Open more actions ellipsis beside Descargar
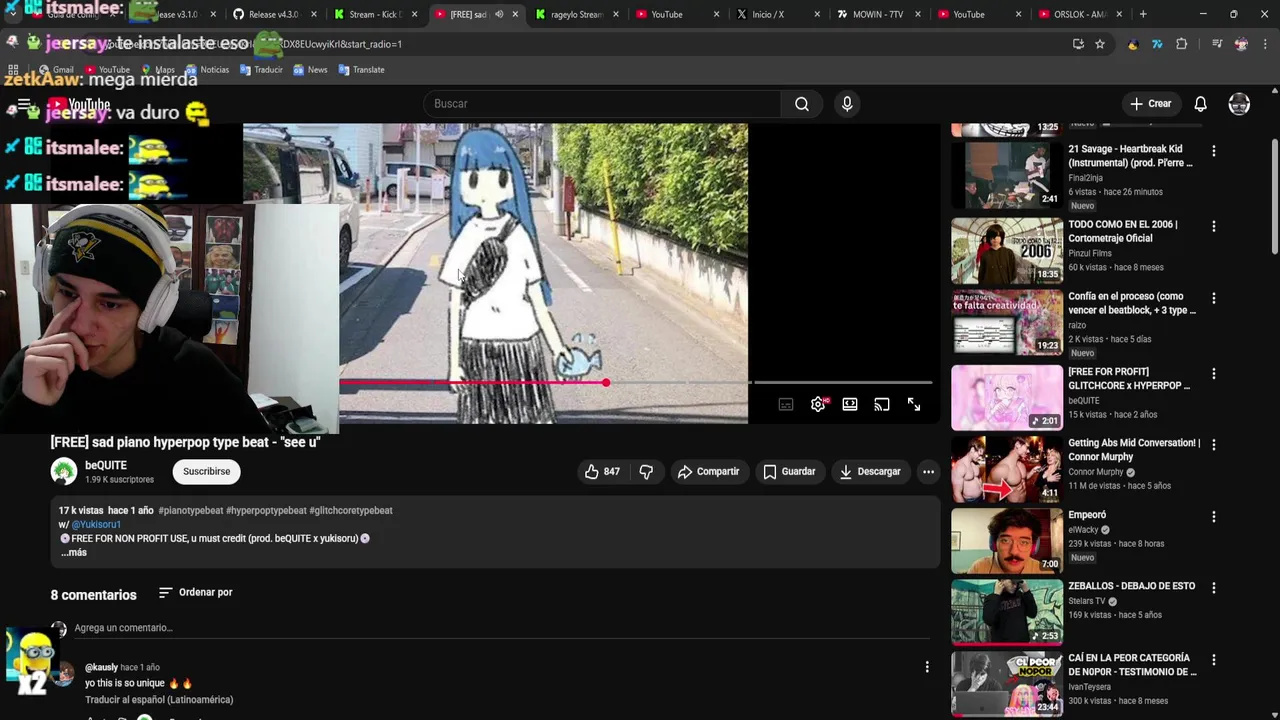 [x=928, y=472]
